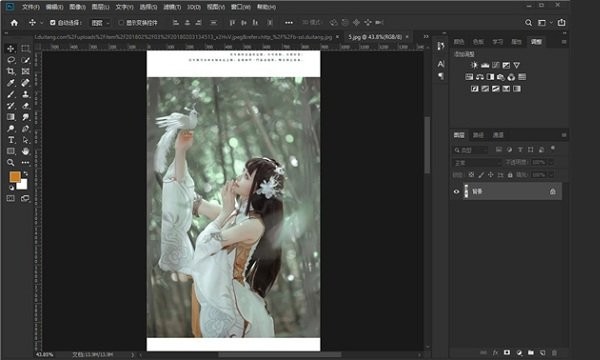Hide the Background layer eye icon

456,191
